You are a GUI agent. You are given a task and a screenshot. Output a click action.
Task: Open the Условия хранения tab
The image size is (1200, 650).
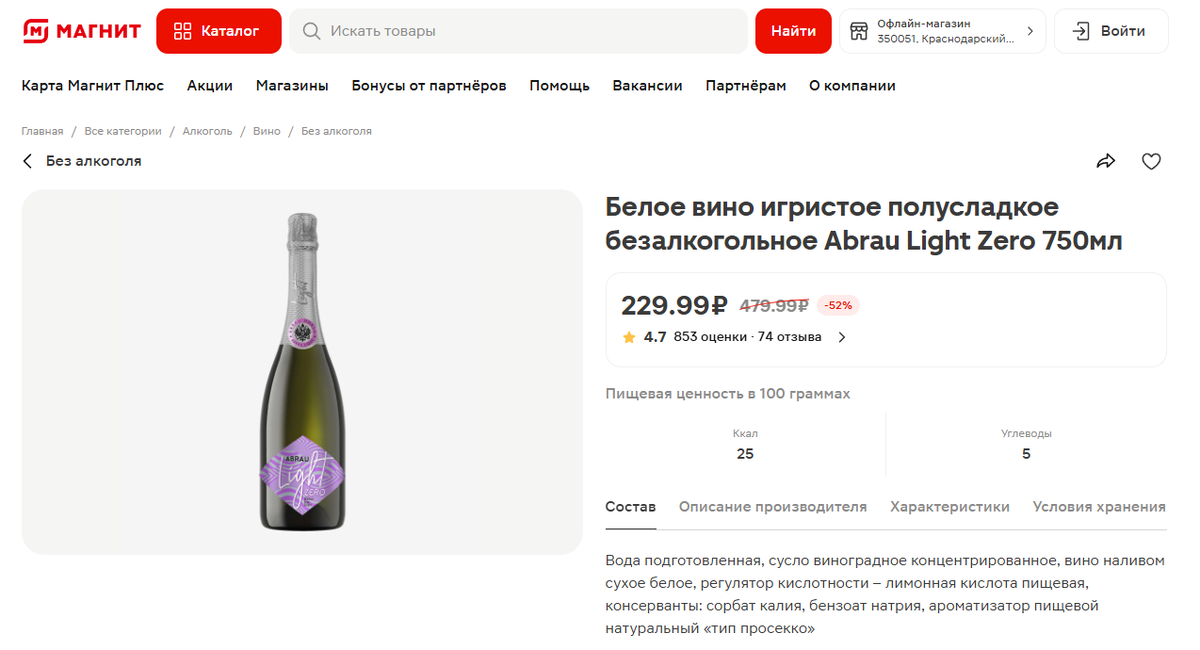tap(1098, 507)
